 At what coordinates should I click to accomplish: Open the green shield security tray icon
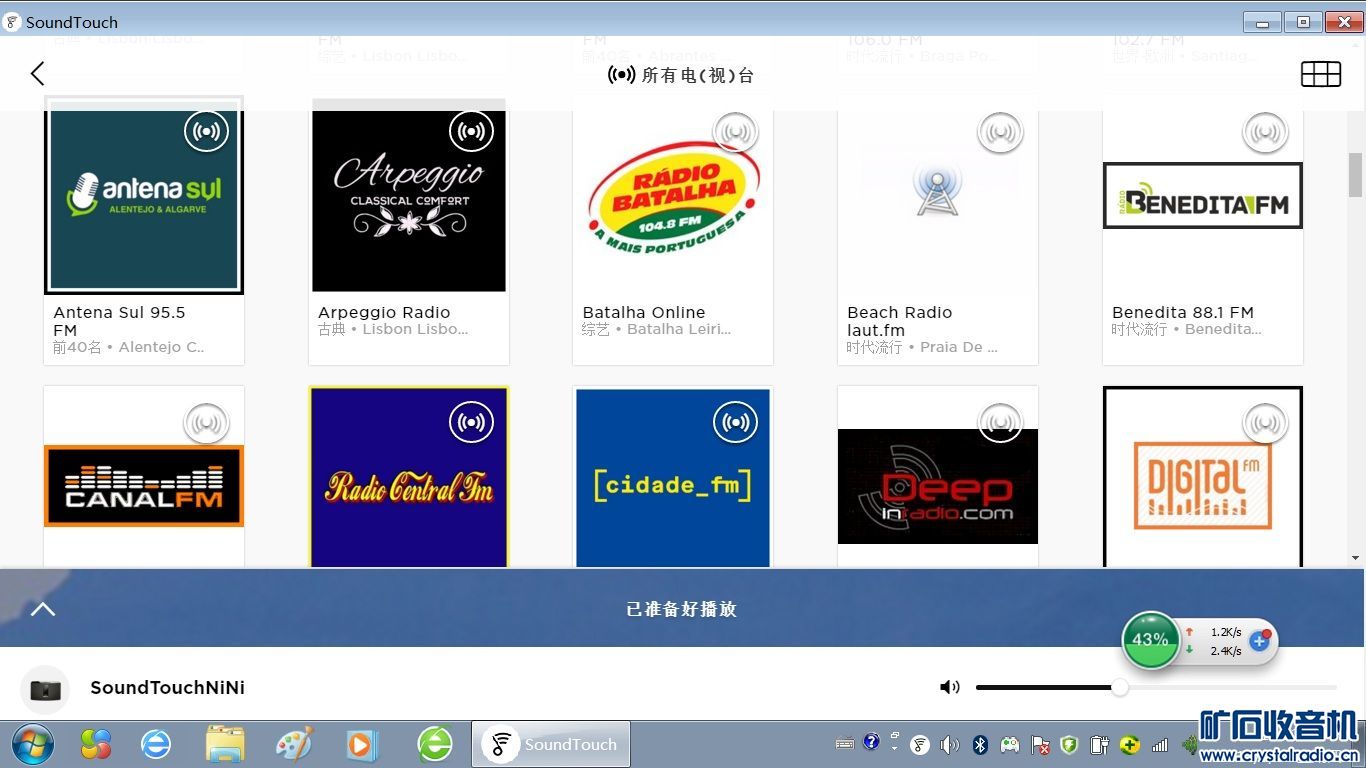1069,744
